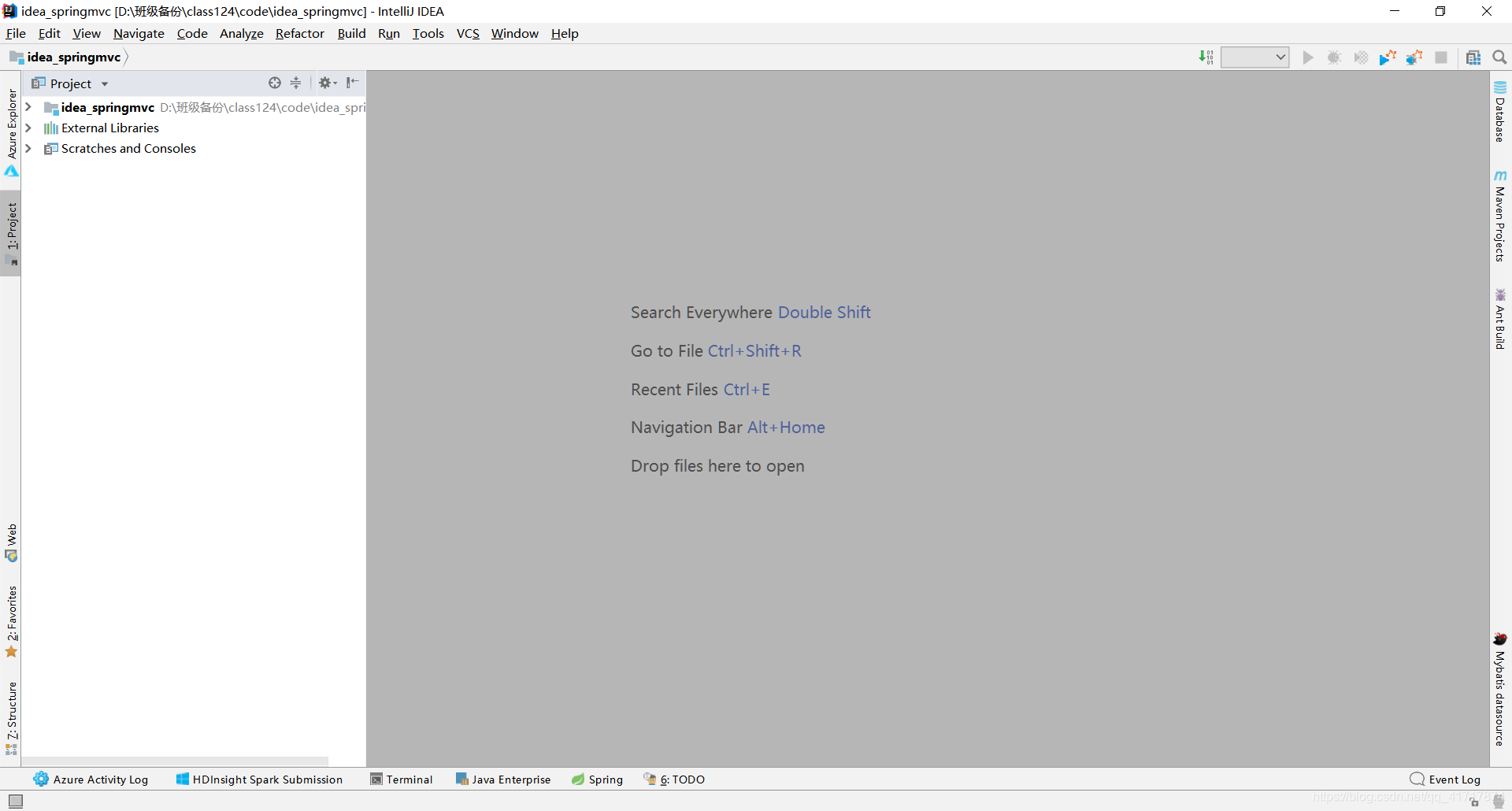
Task: Open the Edit menu
Action: (x=49, y=33)
